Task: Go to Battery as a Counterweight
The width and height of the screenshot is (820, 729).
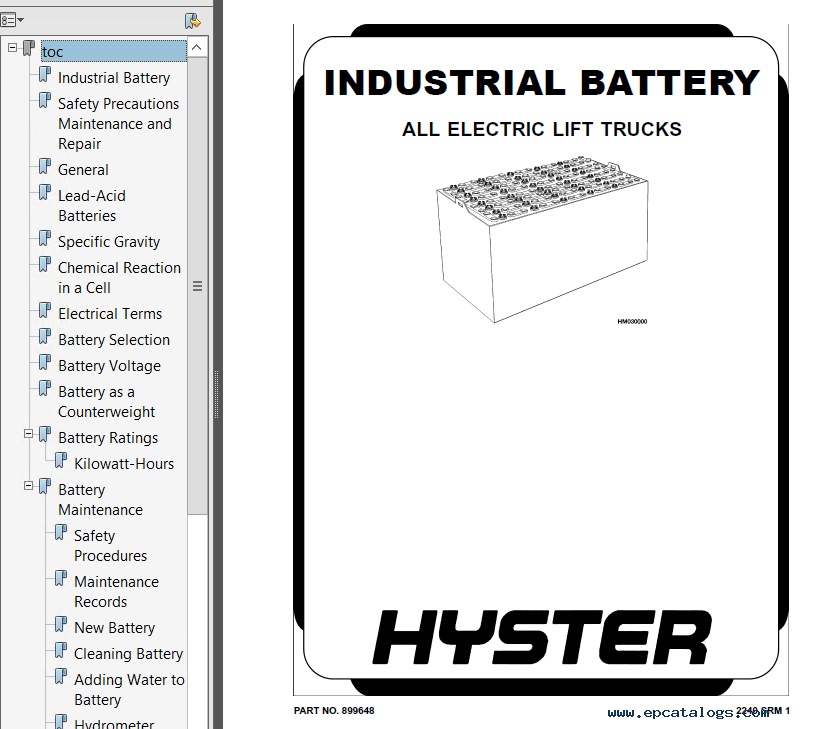Action: (106, 402)
